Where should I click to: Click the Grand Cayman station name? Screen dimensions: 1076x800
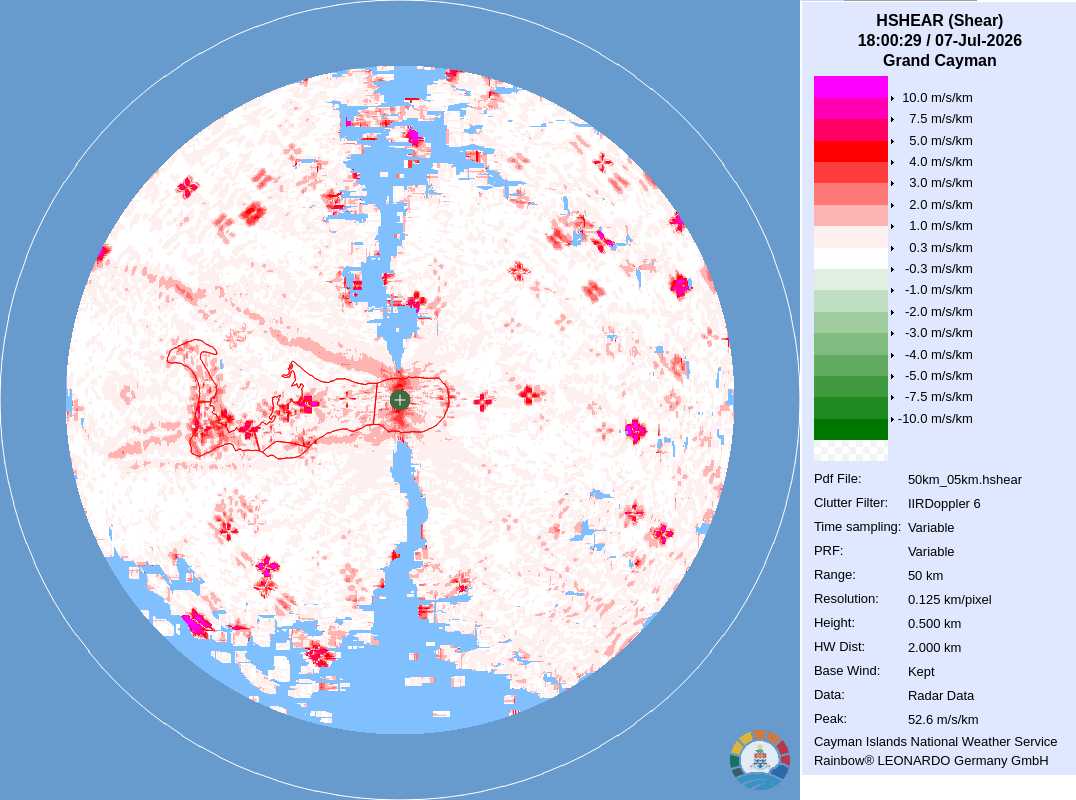tap(939, 60)
